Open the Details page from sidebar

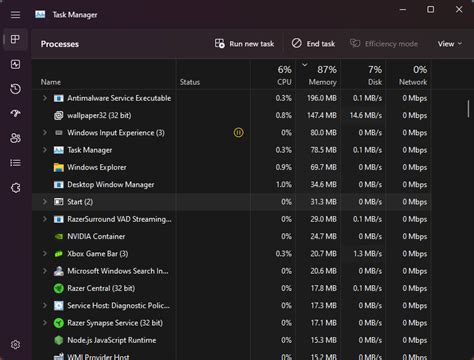[15, 163]
